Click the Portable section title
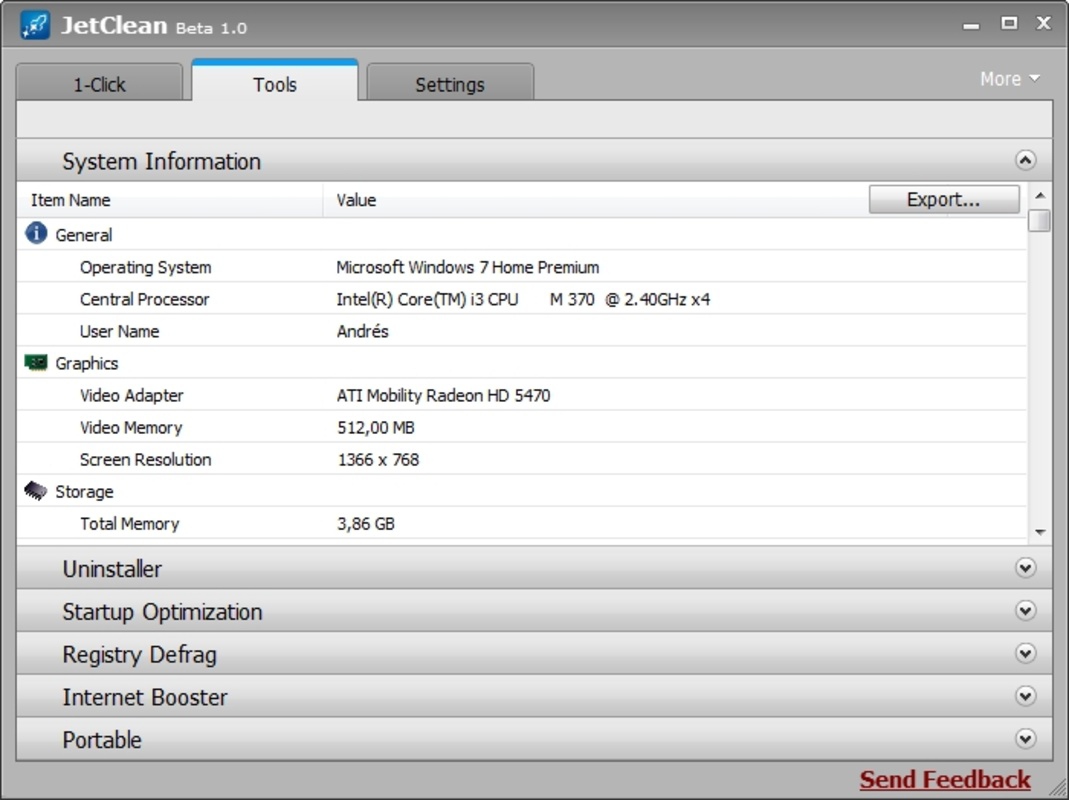 tap(102, 739)
